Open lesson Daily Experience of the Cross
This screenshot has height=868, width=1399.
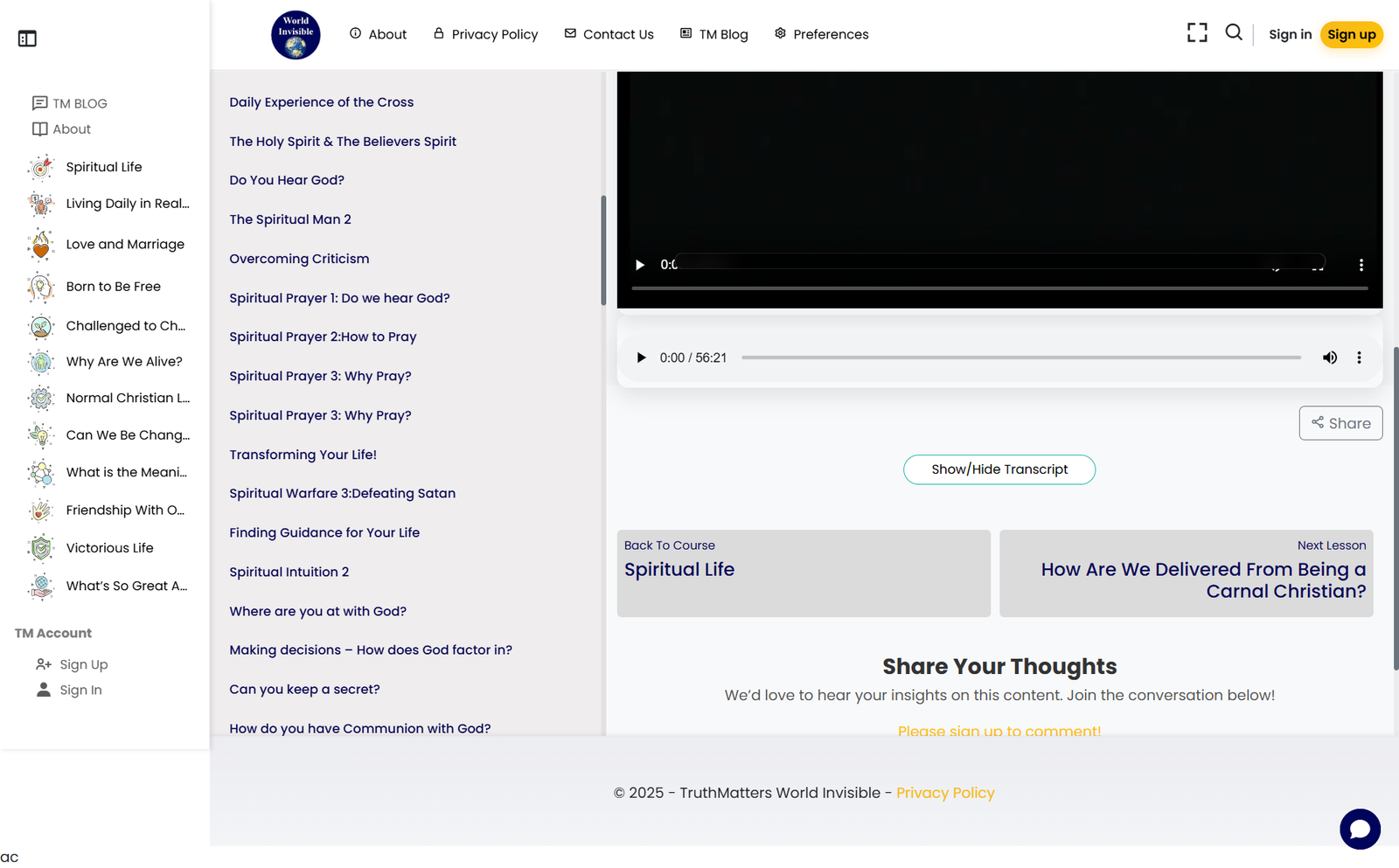tap(321, 102)
